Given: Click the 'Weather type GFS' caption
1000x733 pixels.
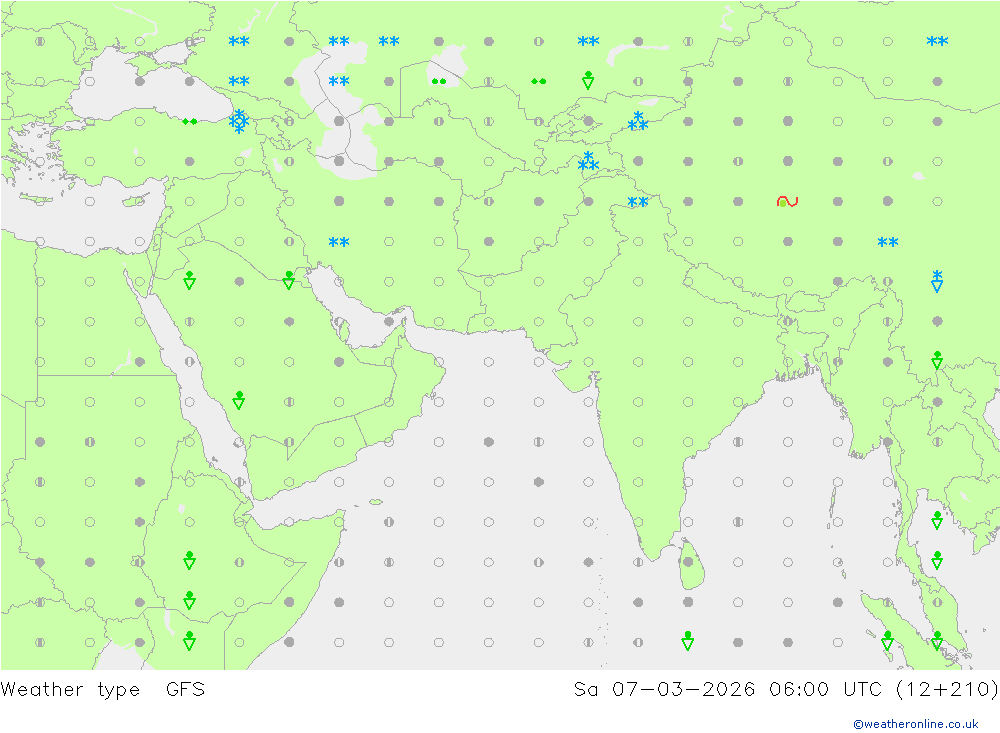Looking at the screenshot, I should [x=103, y=690].
